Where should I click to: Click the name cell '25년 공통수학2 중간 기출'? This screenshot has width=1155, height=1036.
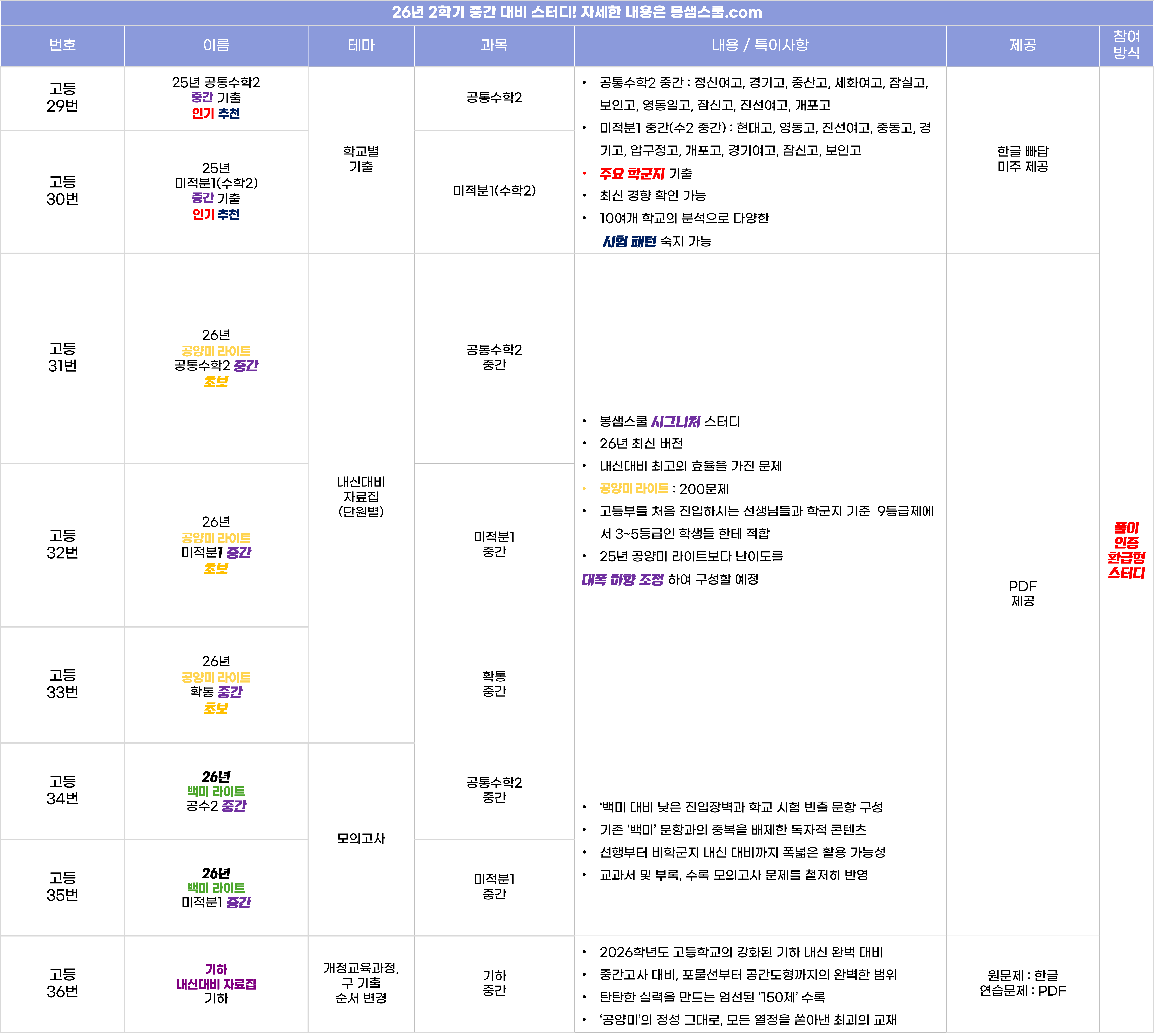click(x=216, y=99)
